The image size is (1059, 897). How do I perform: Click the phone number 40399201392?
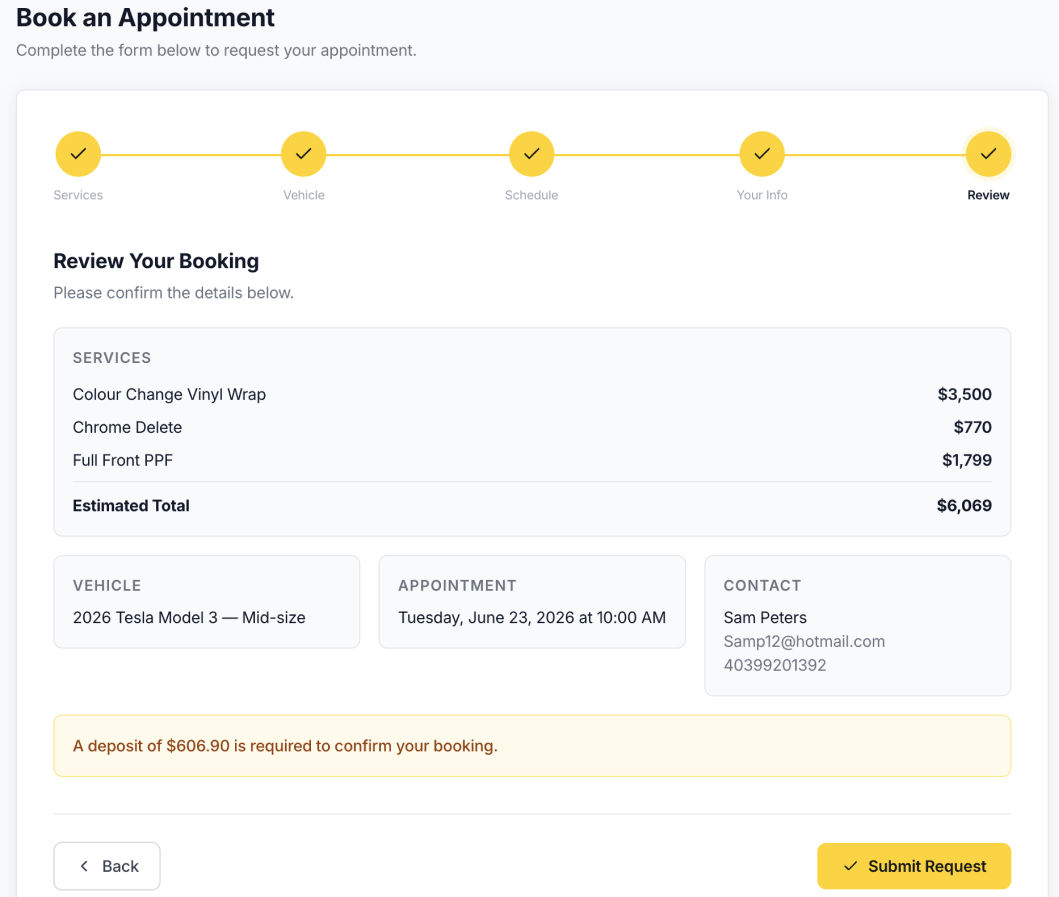(x=775, y=665)
